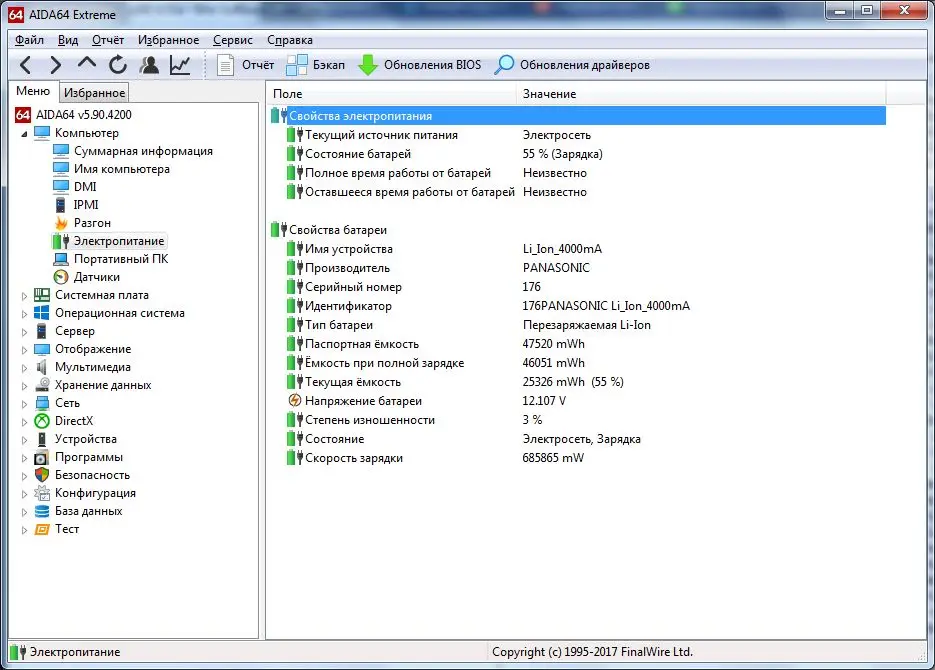The width and height of the screenshot is (935, 670).
Task: Expand the Мультимедиа node
Action: click(24, 368)
